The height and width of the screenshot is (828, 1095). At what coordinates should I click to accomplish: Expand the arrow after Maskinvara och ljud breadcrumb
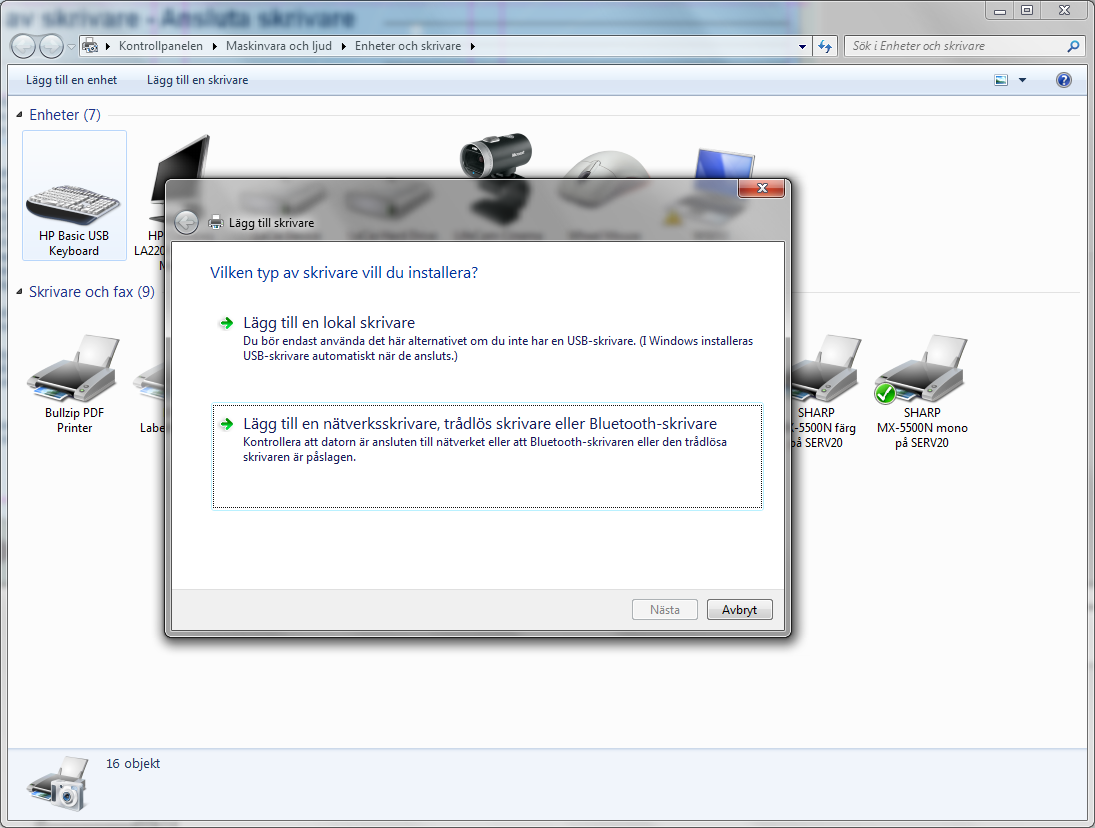tap(345, 46)
